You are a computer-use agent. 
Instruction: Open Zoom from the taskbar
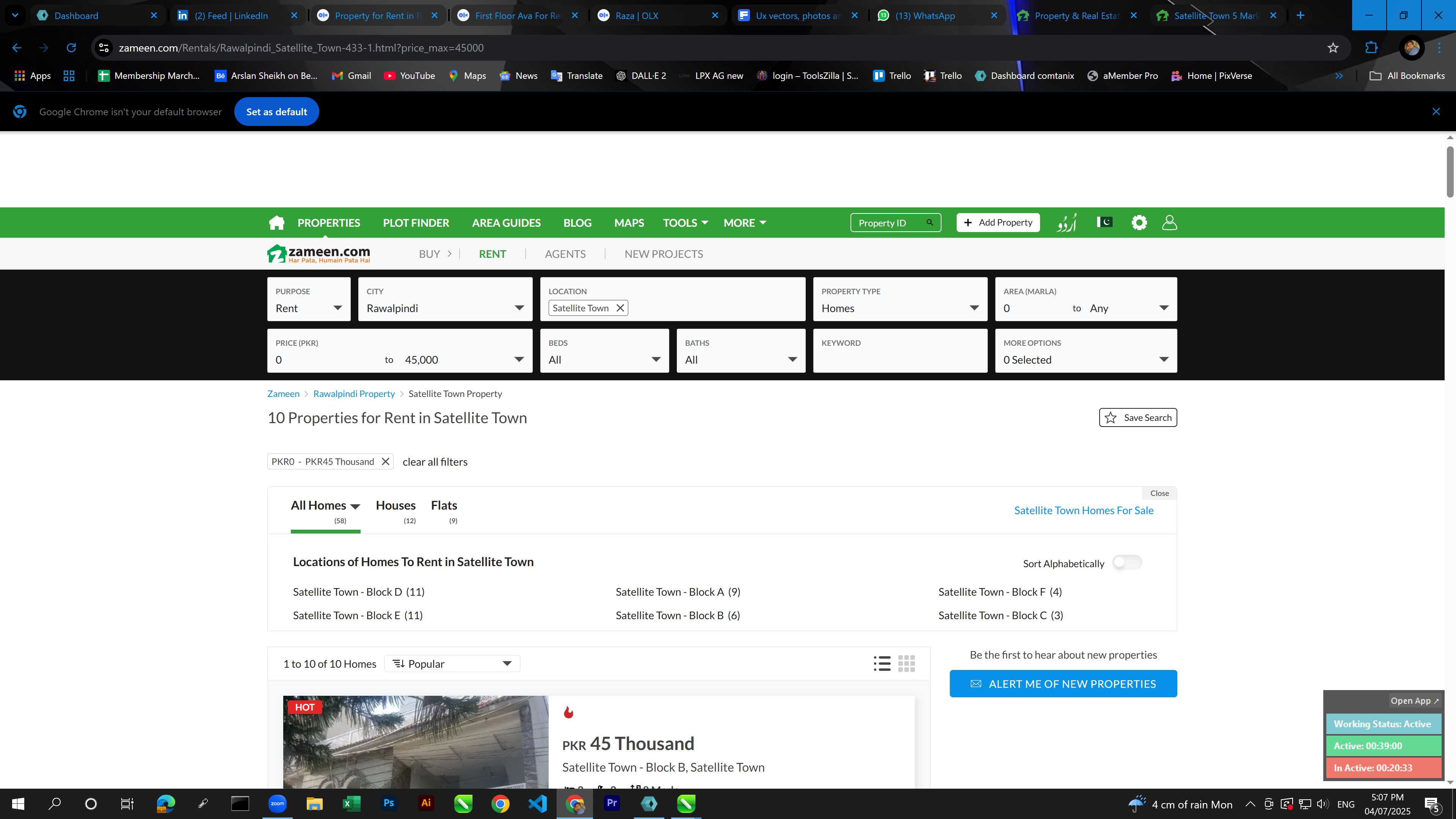(x=278, y=803)
